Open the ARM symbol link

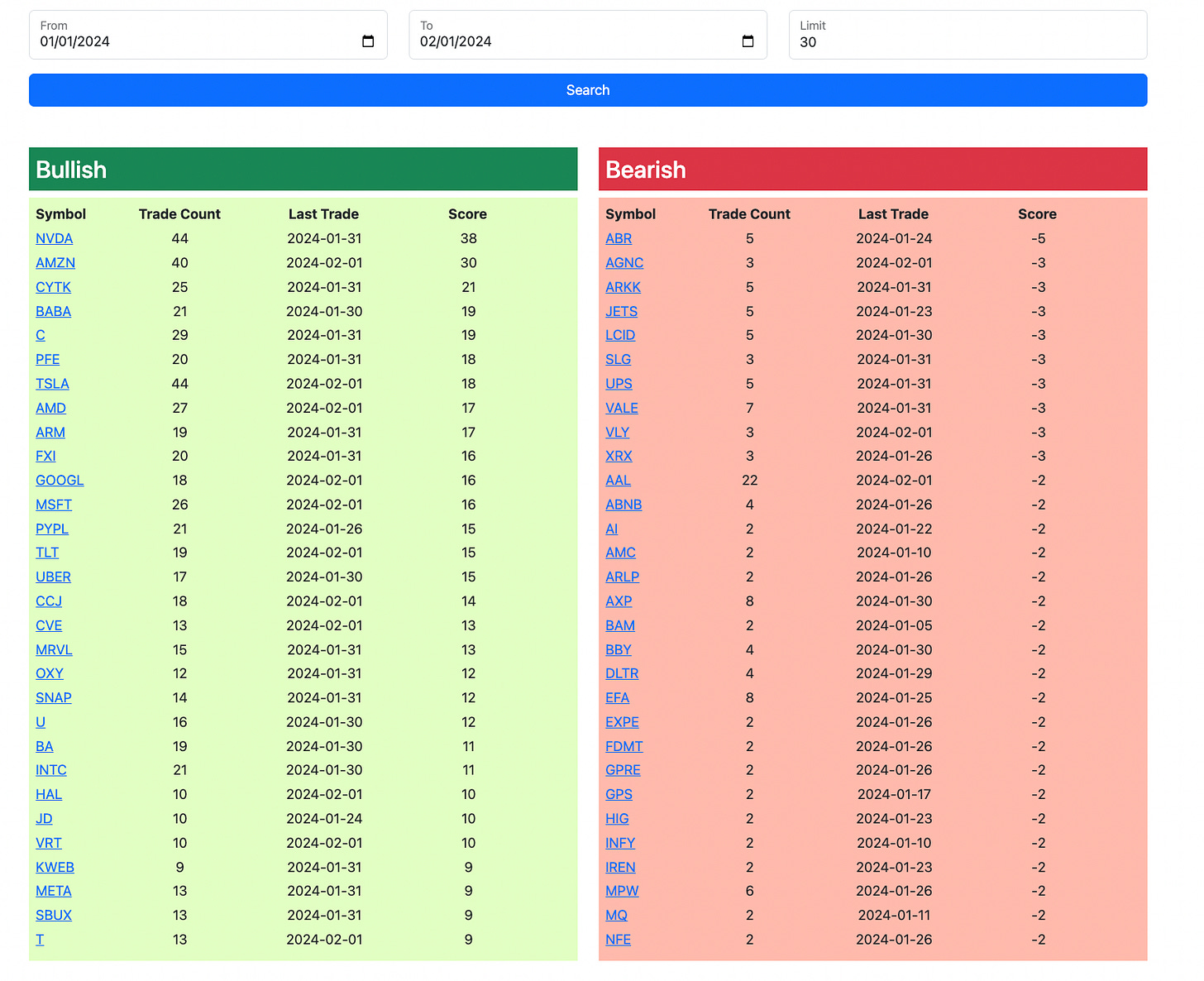tap(50, 432)
